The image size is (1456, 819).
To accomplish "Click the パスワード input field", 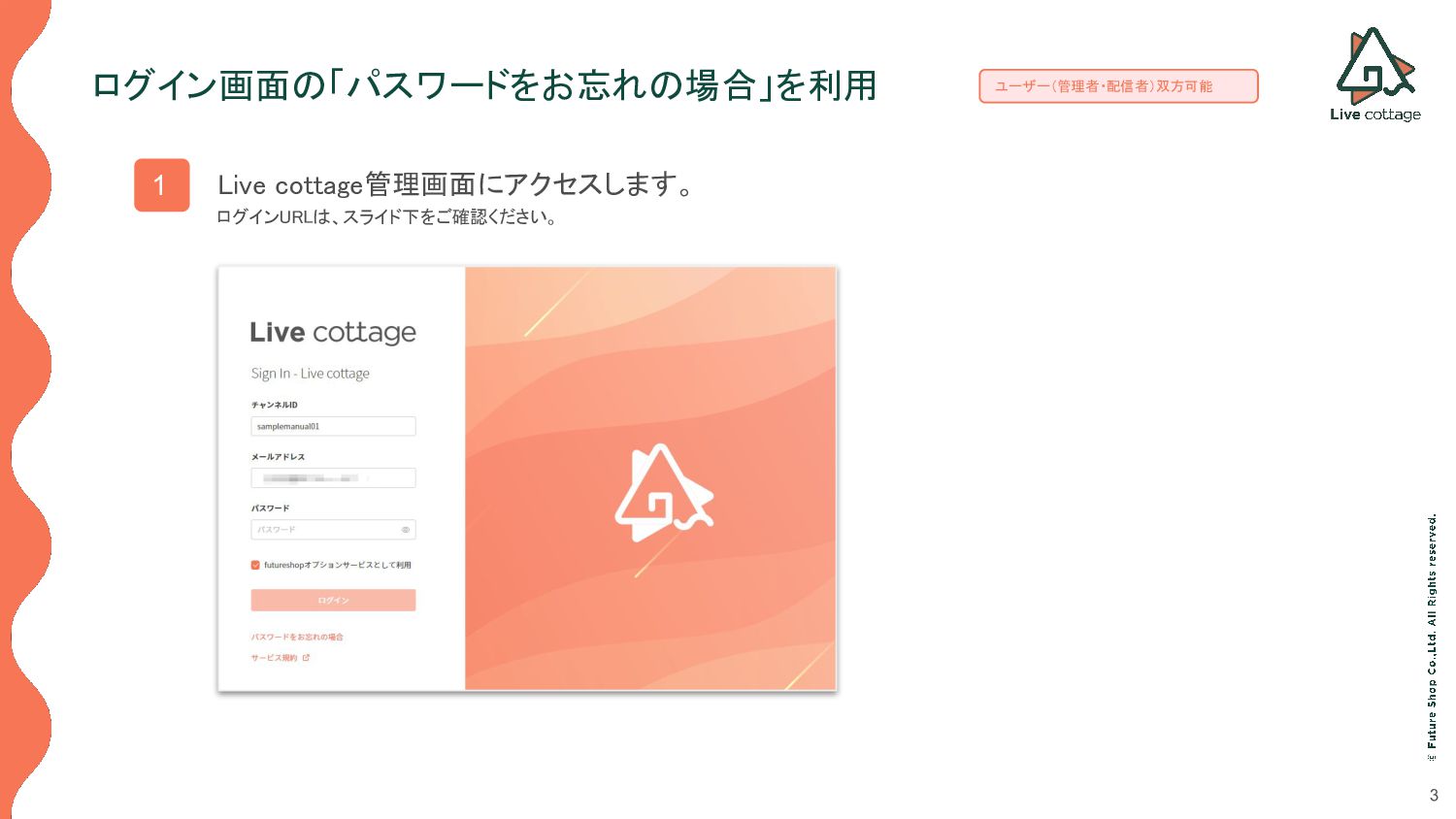I will click(333, 530).
